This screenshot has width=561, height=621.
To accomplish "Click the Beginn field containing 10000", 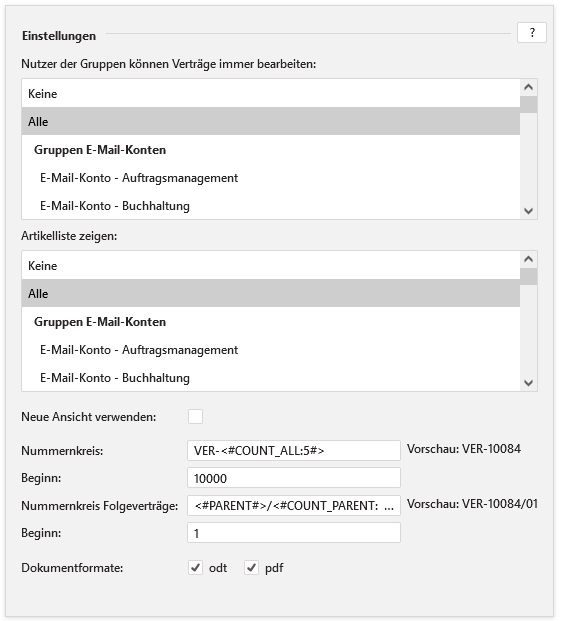I will coord(294,478).
